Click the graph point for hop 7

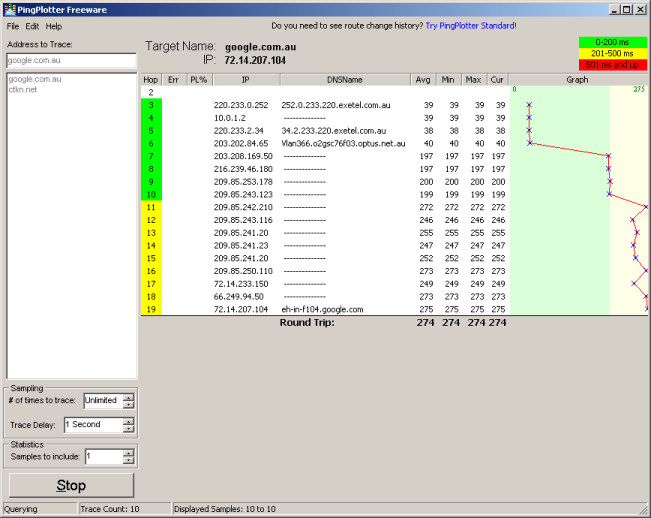pyautogui.click(x=608, y=156)
